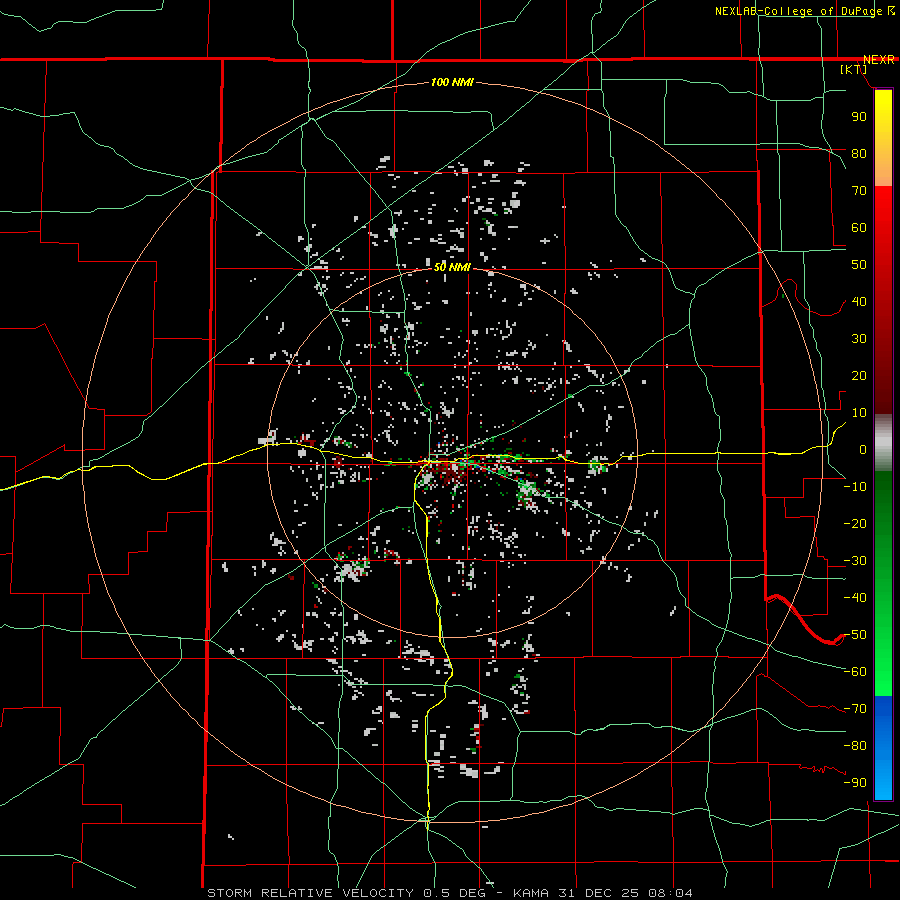Click the blue bottom segment of color bar
The height and width of the screenshot is (900, 900).
883,748
